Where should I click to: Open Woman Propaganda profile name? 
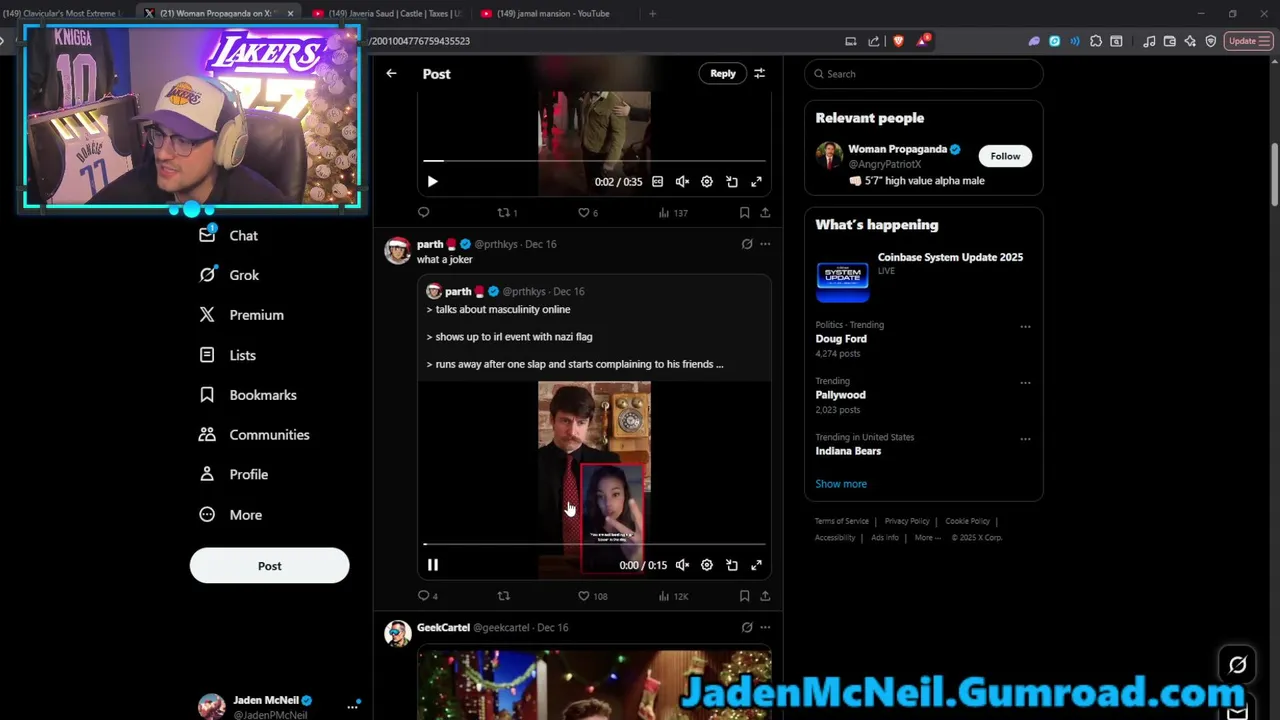tap(897, 149)
